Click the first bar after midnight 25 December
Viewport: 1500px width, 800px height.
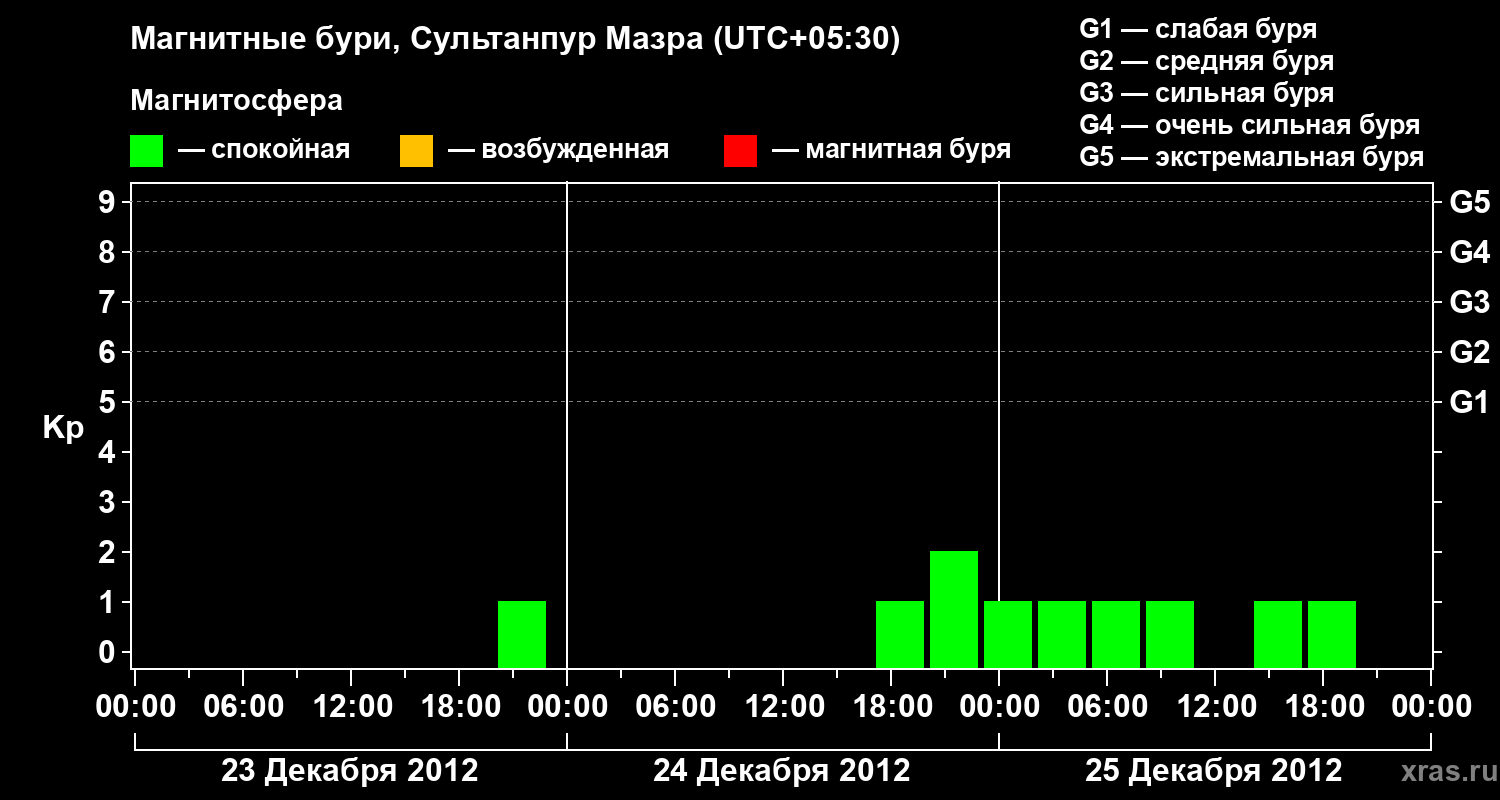1008,634
